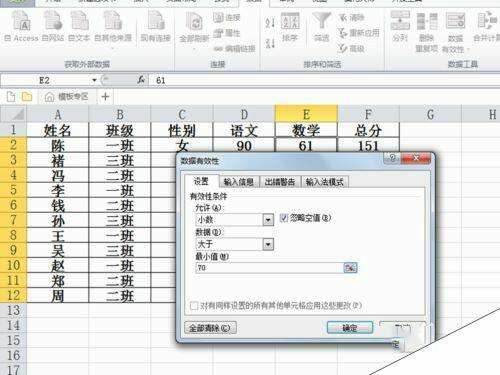Click the 筛选 (Filter) funnel icon
Viewport: 500px width, 375px height.
click(x=322, y=21)
